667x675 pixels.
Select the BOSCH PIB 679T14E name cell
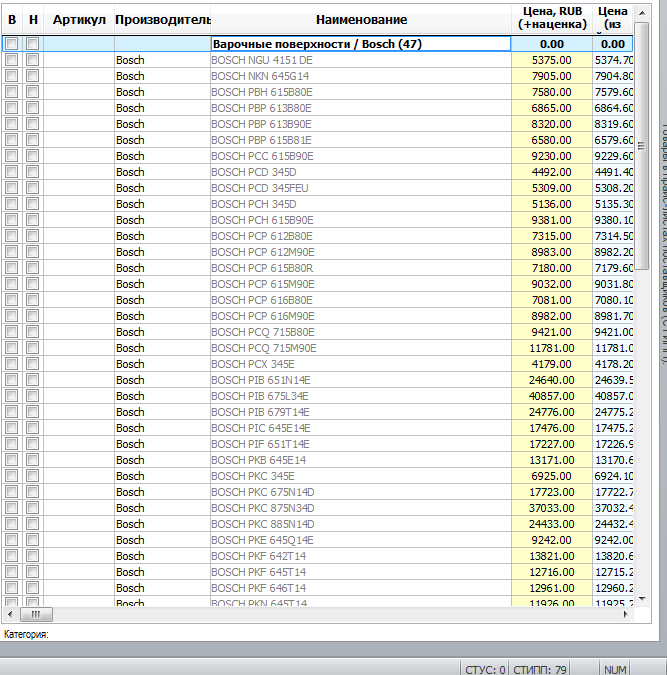pyautogui.click(x=361, y=412)
